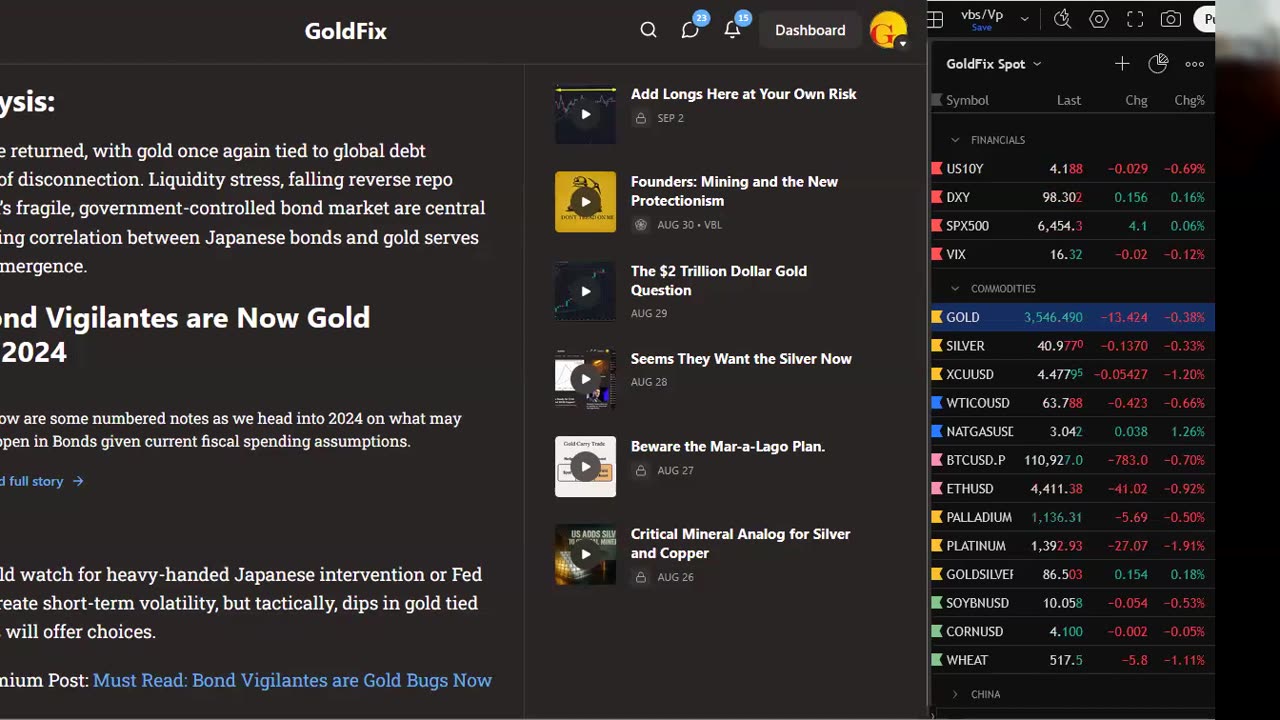Select the DXY symbol in the watchlist
The image size is (1280, 720).
tap(958, 198)
